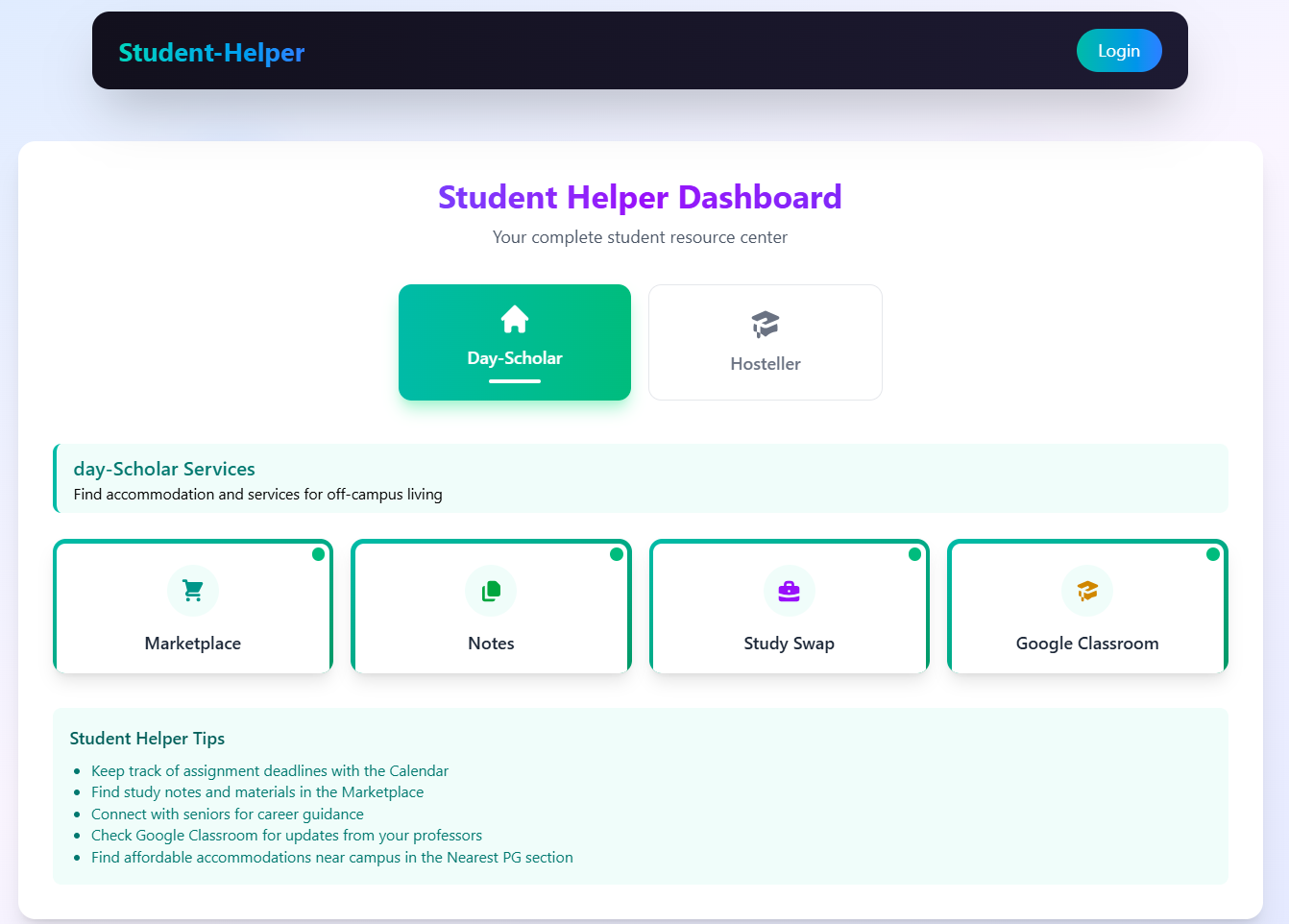The image size is (1289, 924).
Task: Click the green status dot on Marketplace card
Action: [x=319, y=554]
